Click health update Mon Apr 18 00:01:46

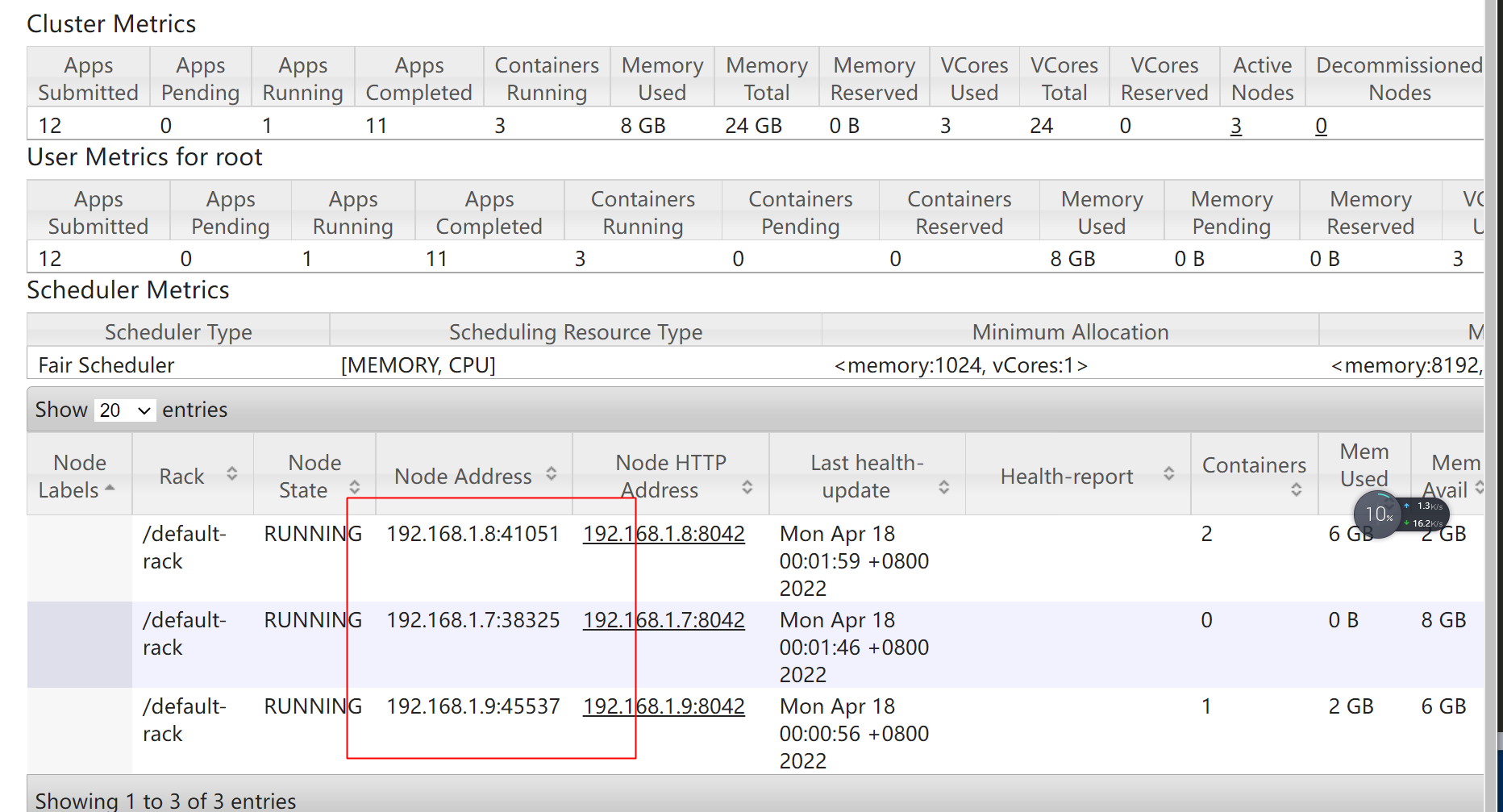(854, 648)
